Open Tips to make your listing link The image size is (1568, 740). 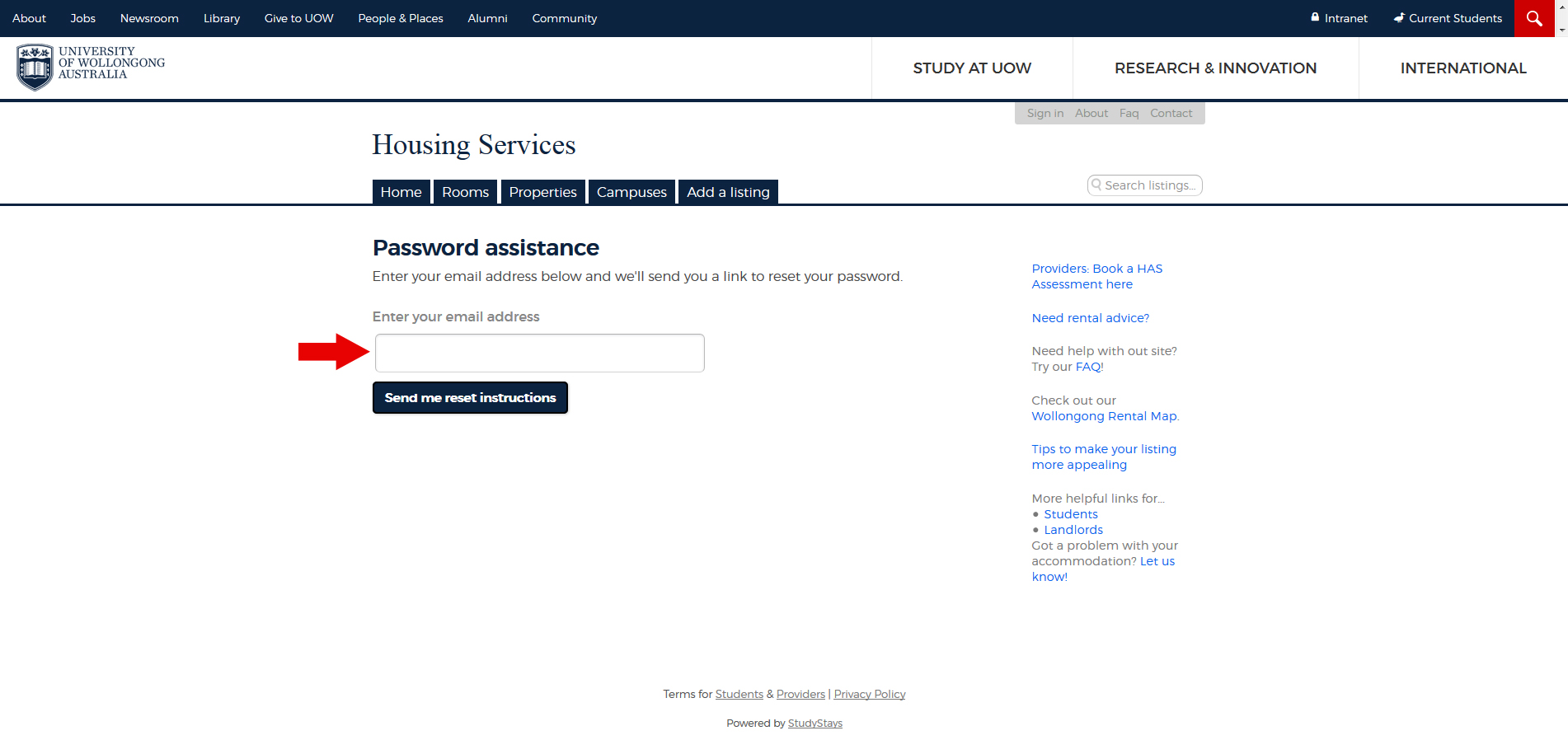point(1104,457)
